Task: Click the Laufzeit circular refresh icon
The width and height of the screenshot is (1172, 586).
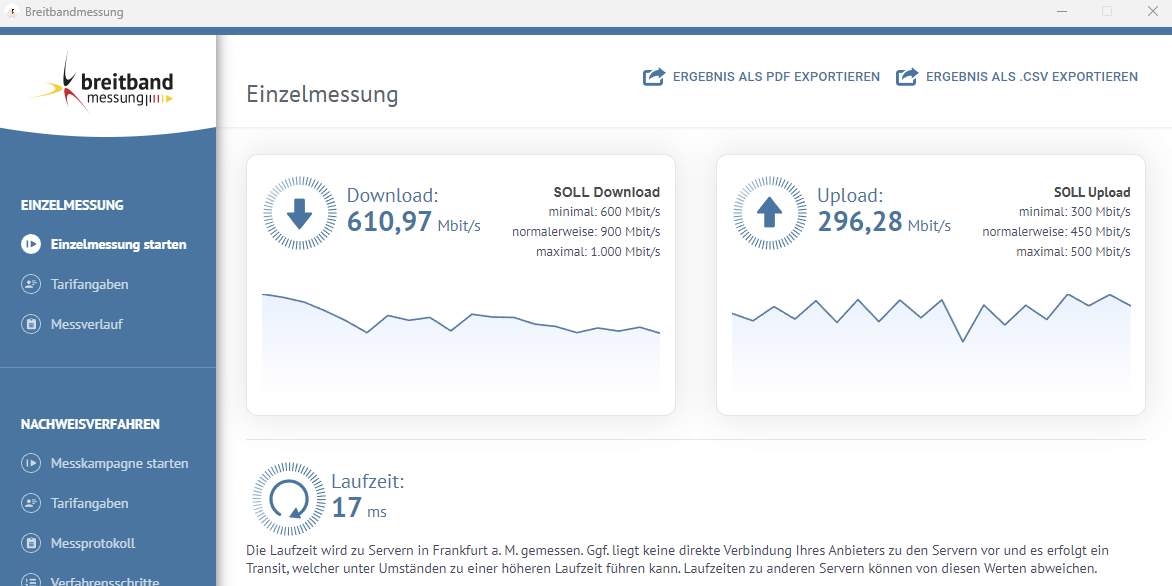Action: point(289,499)
